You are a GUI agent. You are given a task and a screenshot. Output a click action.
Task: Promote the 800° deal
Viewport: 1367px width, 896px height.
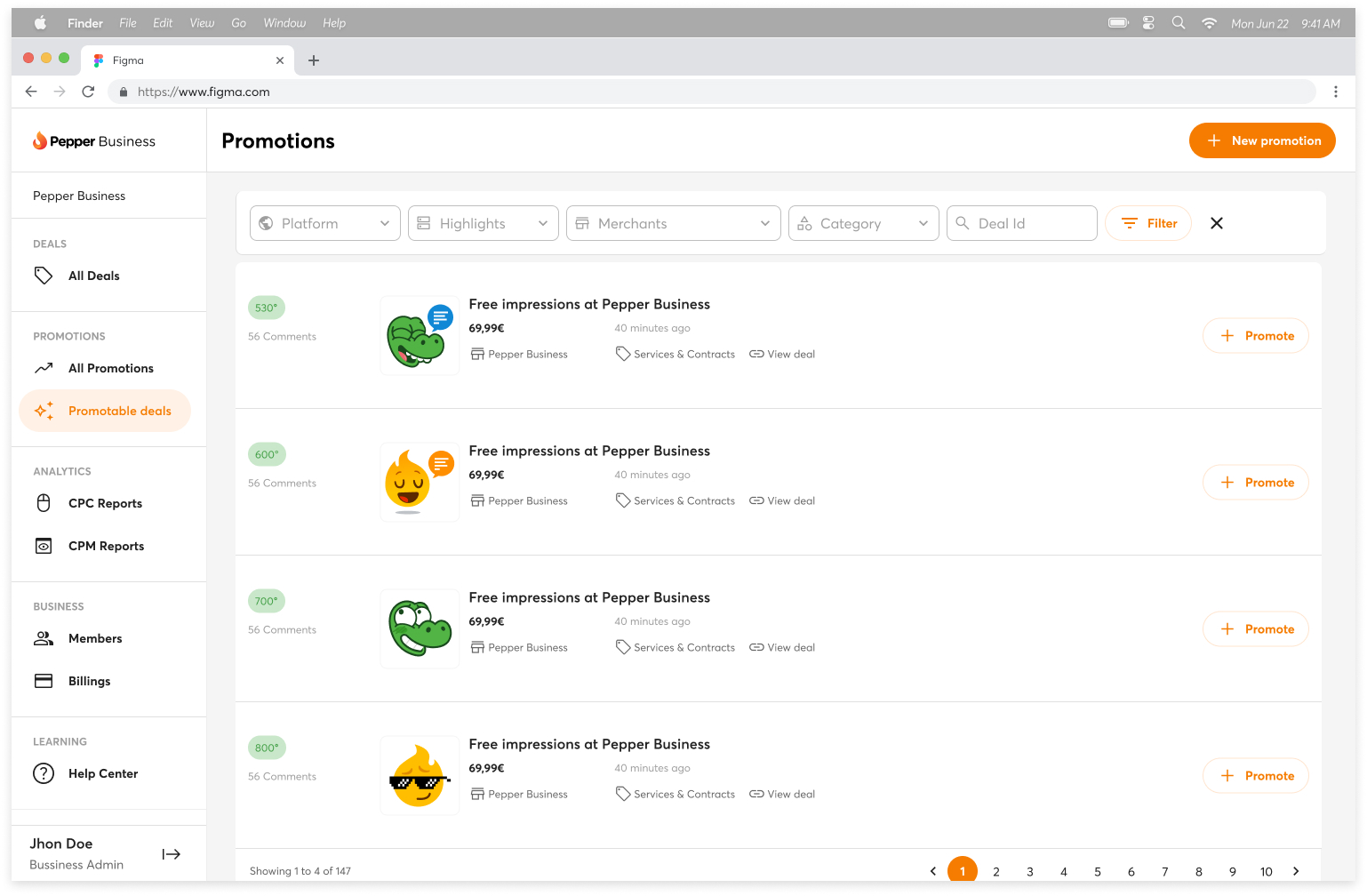coord(1256,775)
